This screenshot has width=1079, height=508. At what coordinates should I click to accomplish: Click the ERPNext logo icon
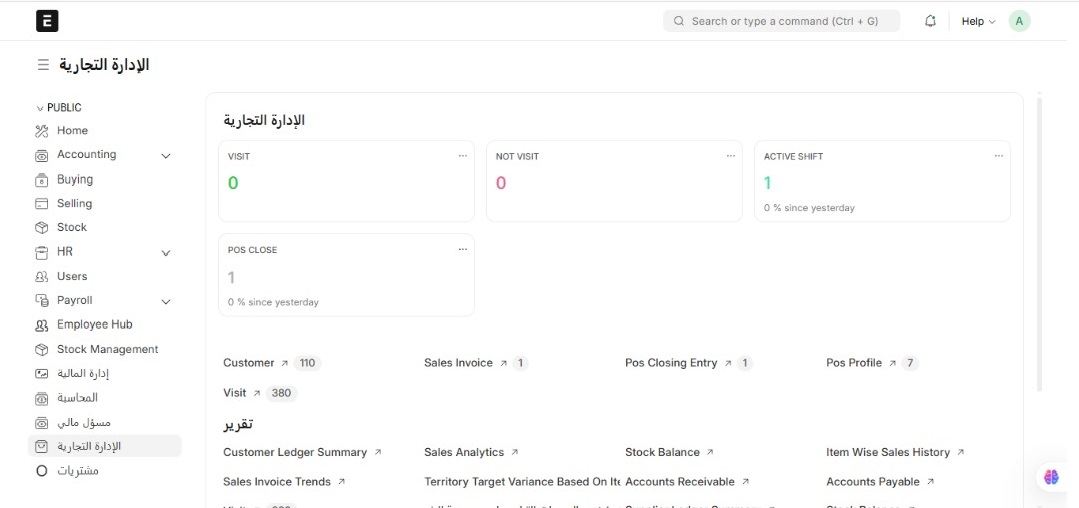tap(47, 21)
